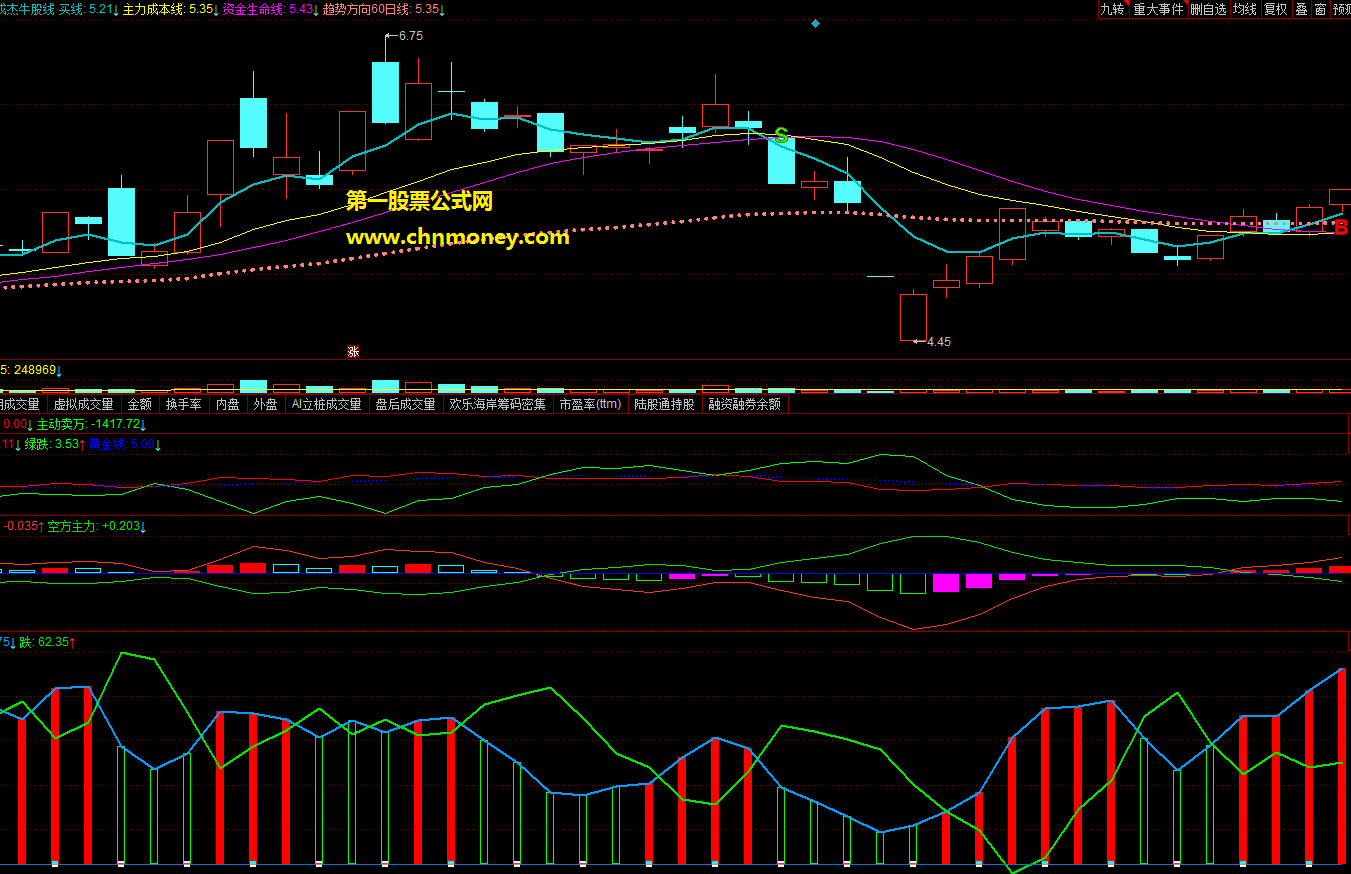Click the 绿跌: 3.53 indicator label
Image resolution: width=1351 pixels, height=874 pixels.
pos(56,444)
